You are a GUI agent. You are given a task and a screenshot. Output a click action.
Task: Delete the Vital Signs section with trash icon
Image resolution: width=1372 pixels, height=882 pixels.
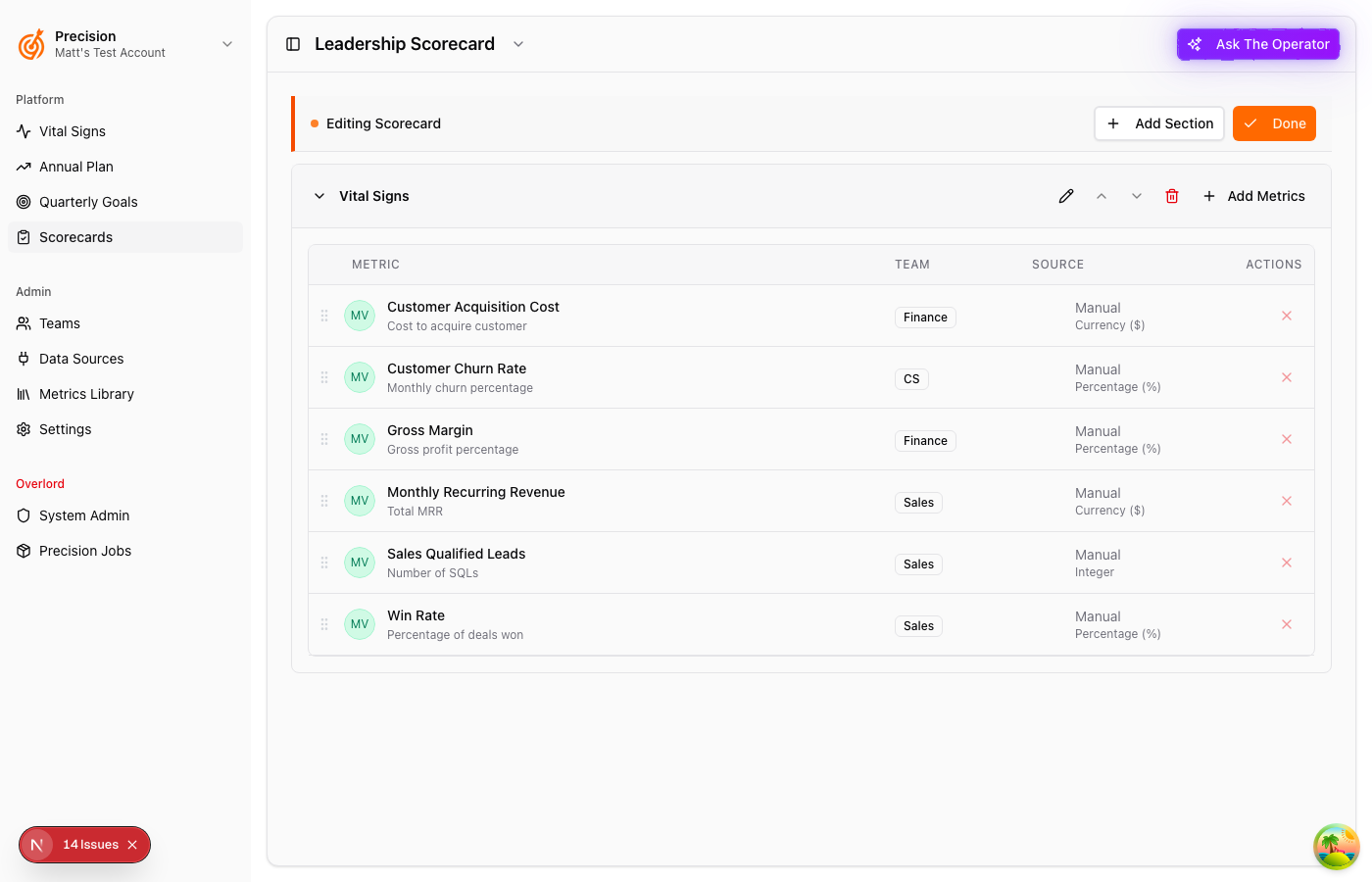(1172, 196)
